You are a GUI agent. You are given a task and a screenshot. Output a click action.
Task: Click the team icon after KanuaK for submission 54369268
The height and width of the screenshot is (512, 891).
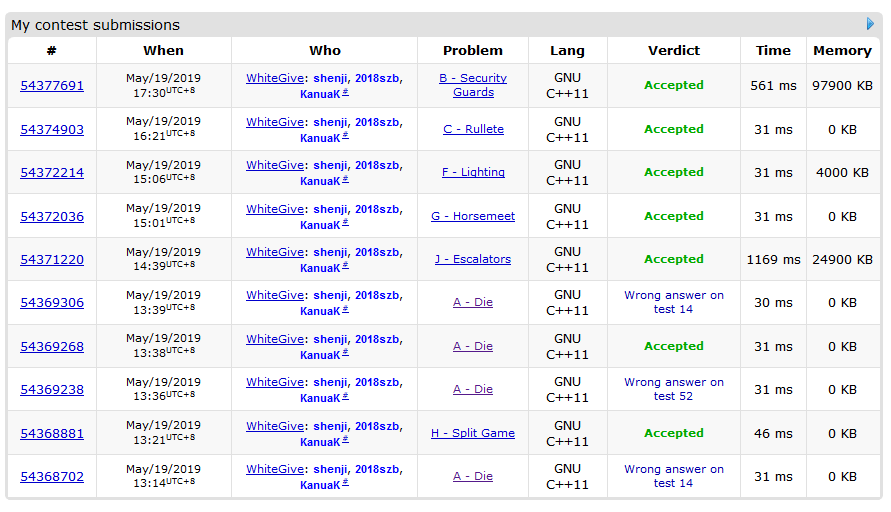[346, 354]
